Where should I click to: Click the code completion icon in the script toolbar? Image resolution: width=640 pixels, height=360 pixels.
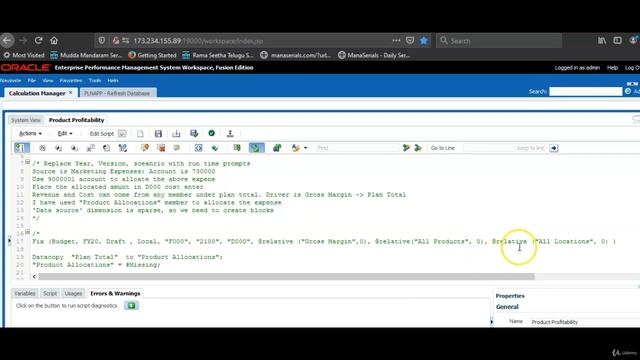(x=198, y=148)
